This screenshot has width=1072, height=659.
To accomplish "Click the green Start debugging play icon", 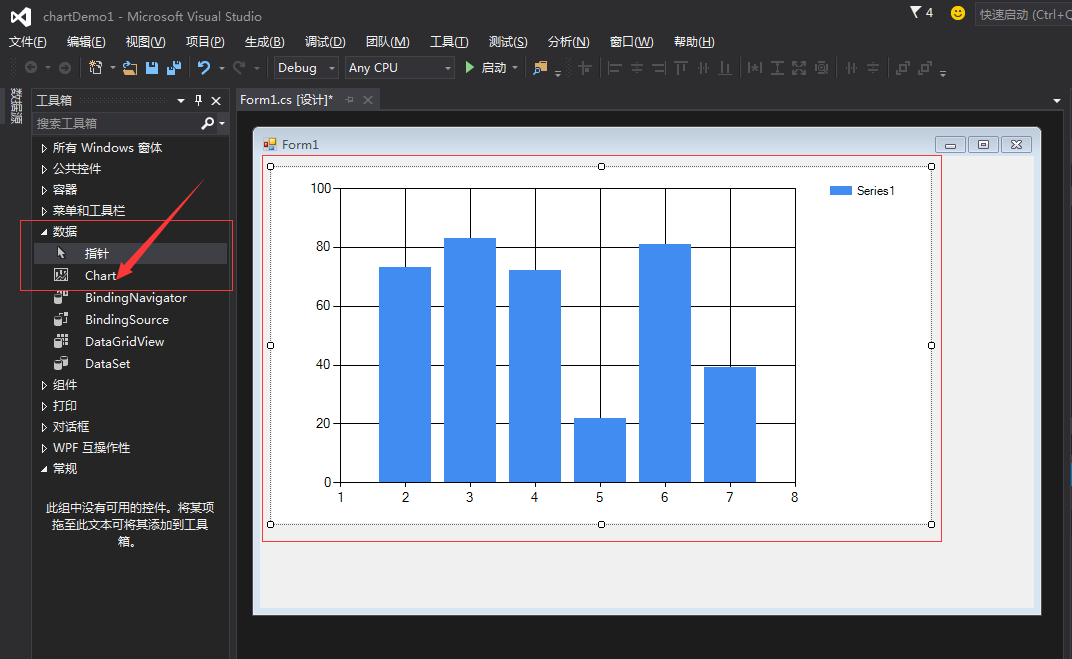I will (x=468, y=67).
